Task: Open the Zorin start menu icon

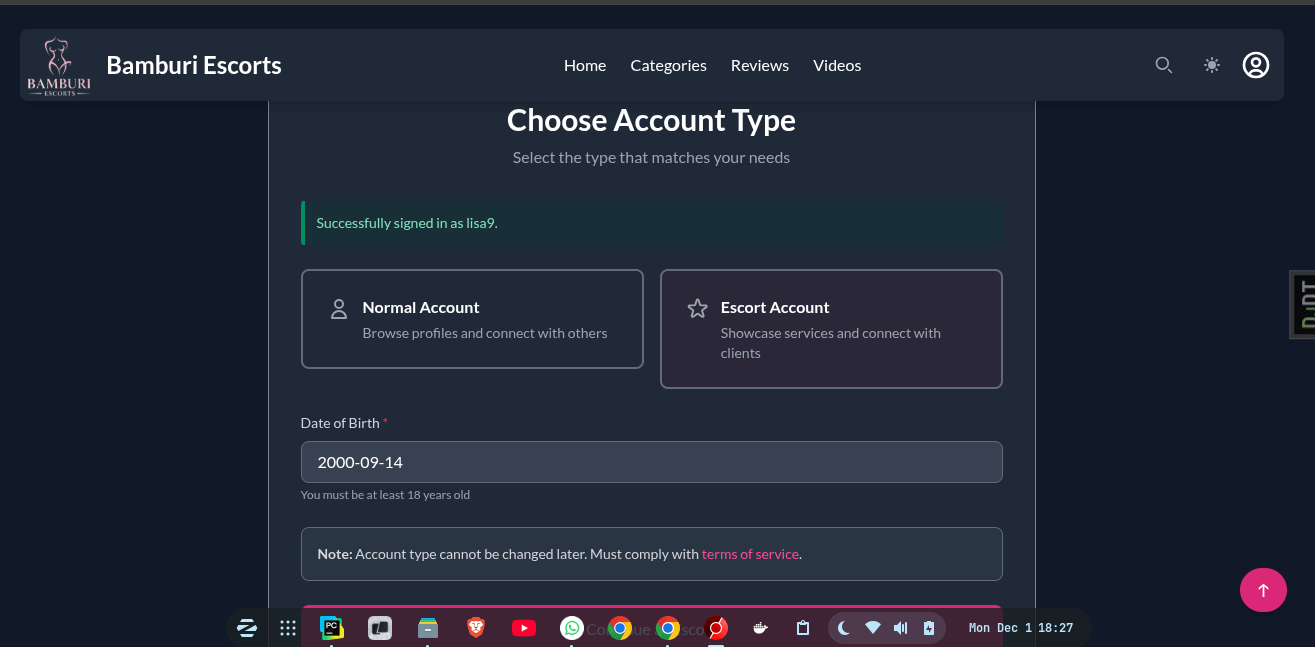Action: (x=247, y=628)
